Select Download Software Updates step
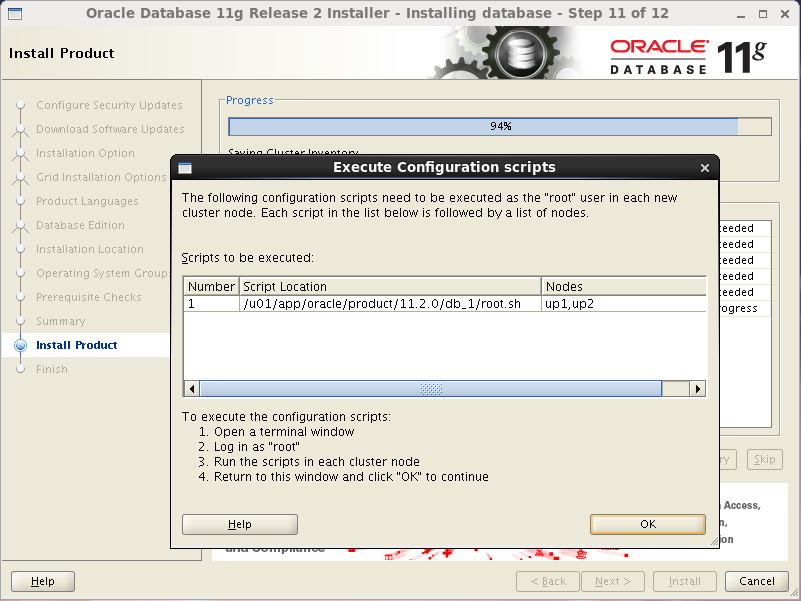This screenshot has width=801, height=601. point(110,129)
